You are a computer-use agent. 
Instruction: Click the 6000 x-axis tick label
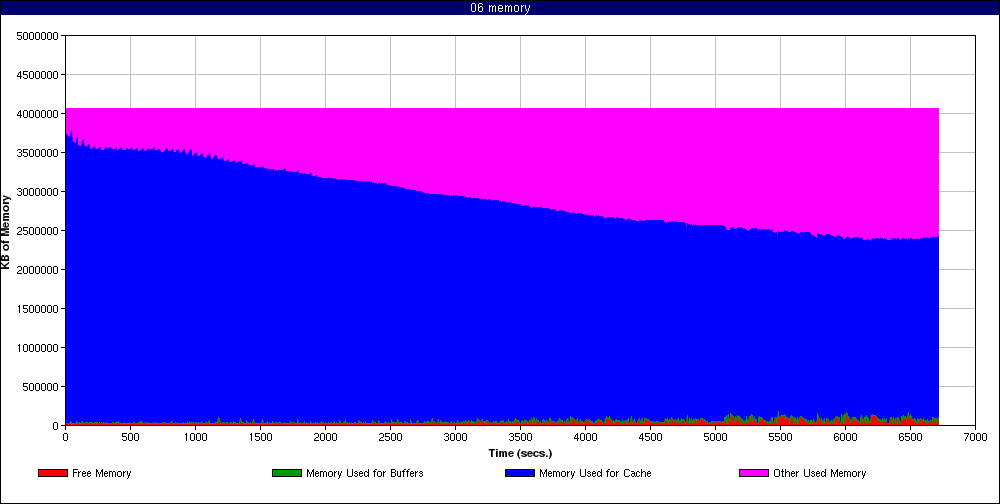[846, 437]
